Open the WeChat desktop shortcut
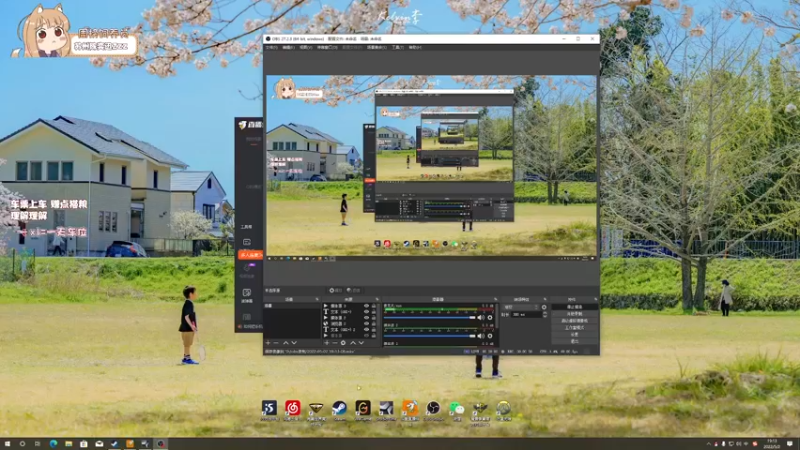800x450 pixels. pyautogui.click(x=456, y=408)
